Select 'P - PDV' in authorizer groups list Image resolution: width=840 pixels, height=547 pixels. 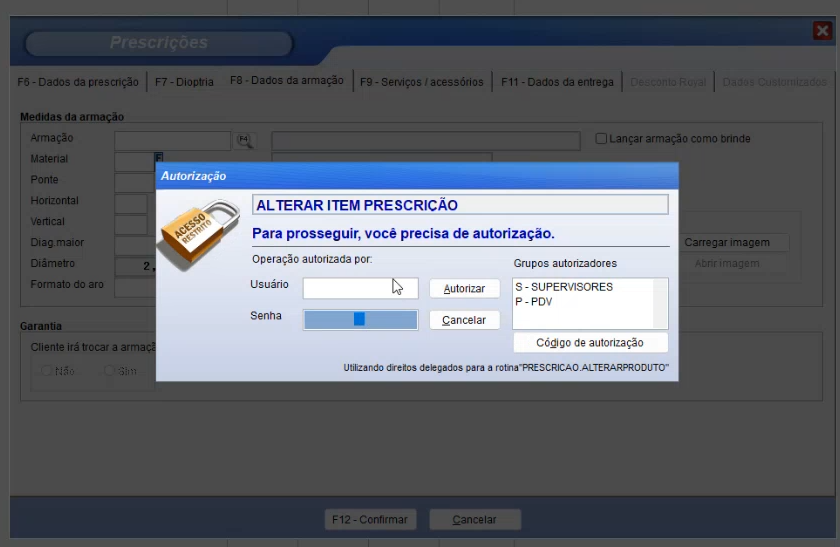(x=534, y=301)
